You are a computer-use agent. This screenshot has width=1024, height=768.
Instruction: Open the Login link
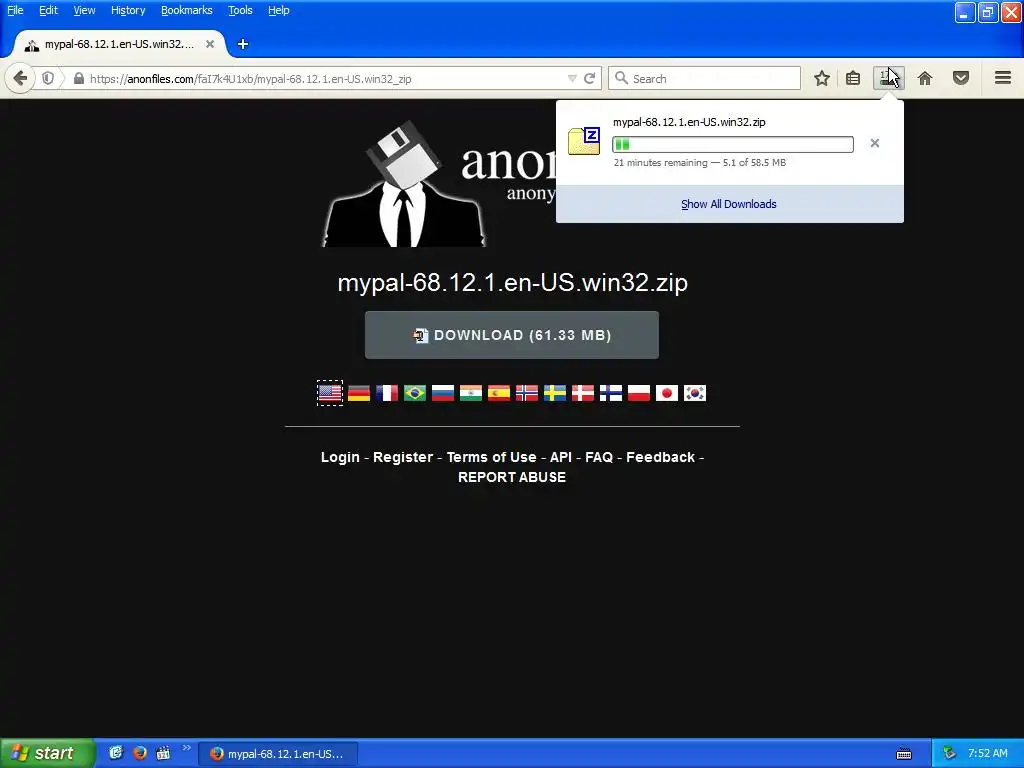[340, 457]
